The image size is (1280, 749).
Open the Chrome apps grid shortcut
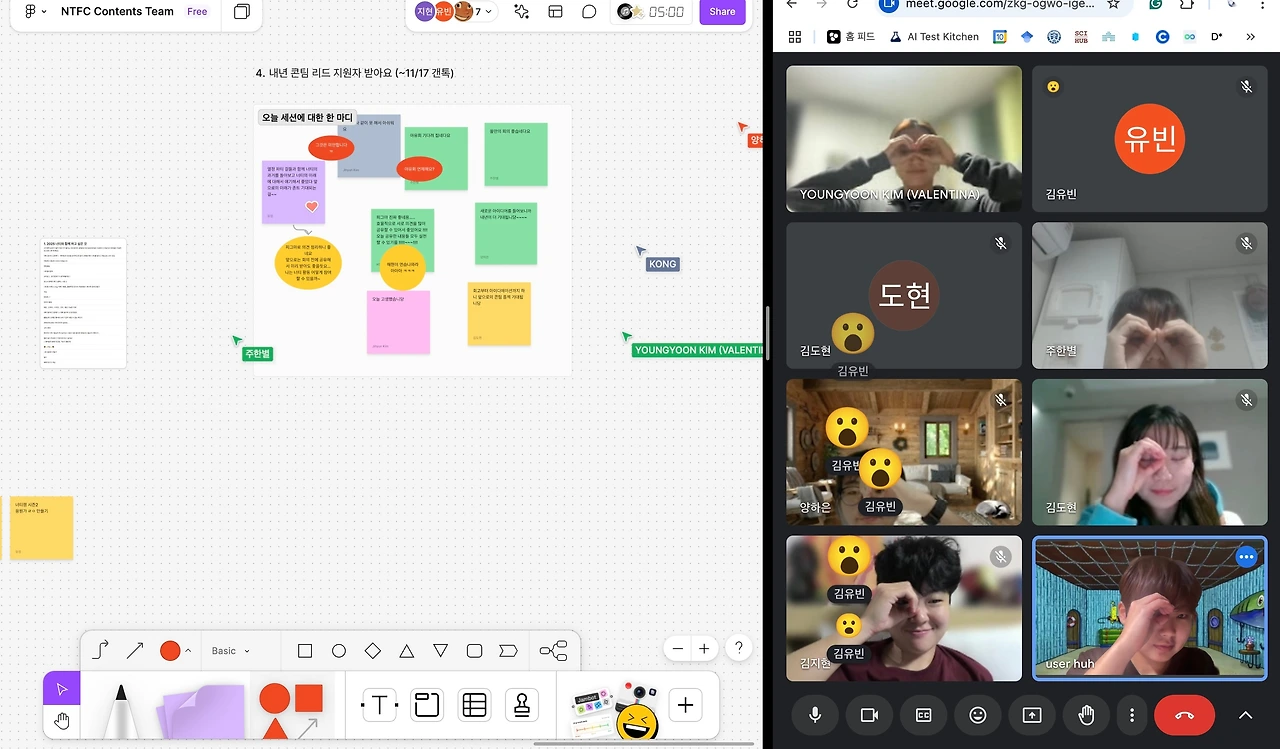pos(795,37)
